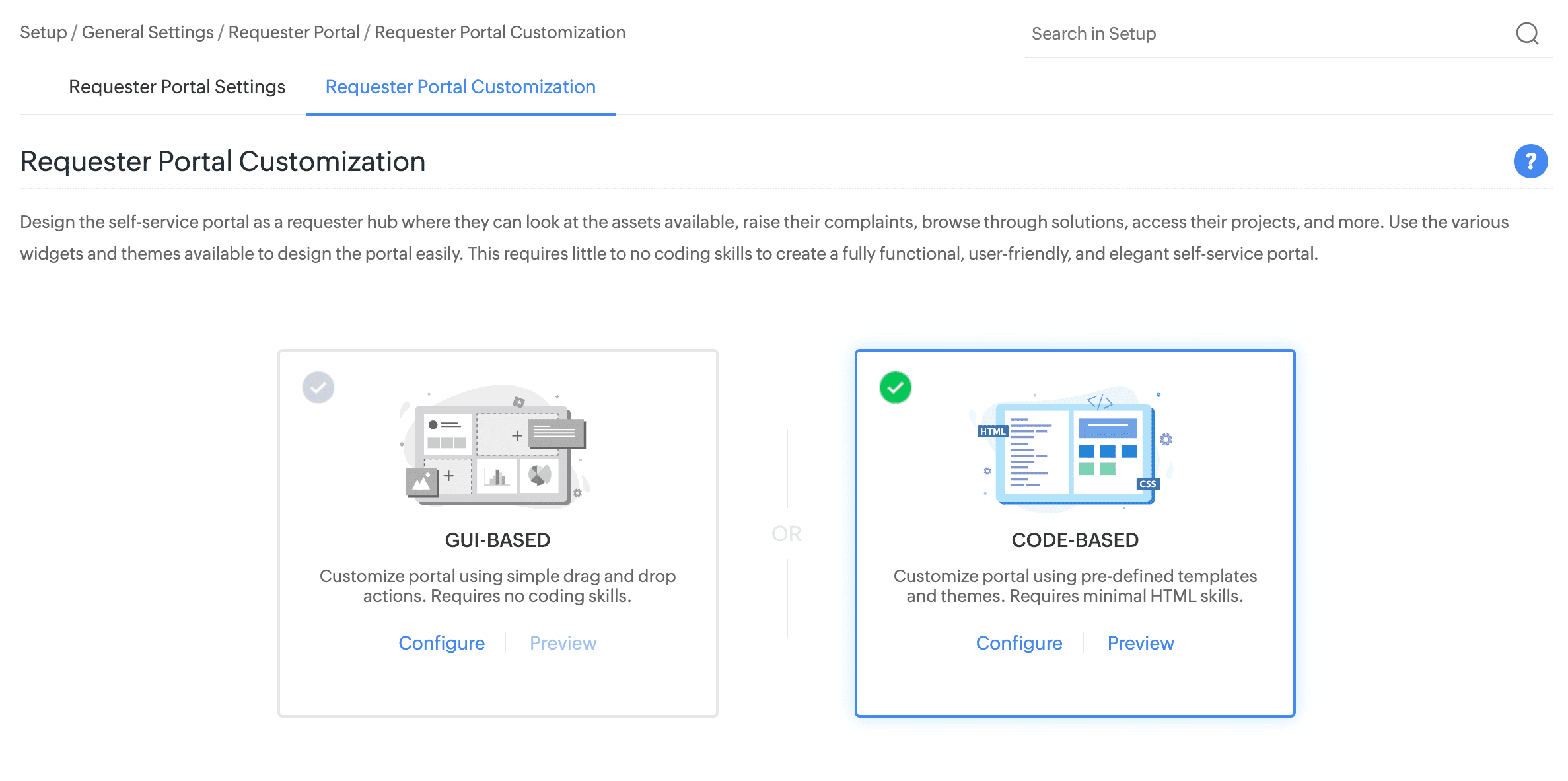Image resolution: width=1568 pixels, height=781 pixels.
Task: Click the gray checkmark on GUI-BASED card
Action: [318, 388]
